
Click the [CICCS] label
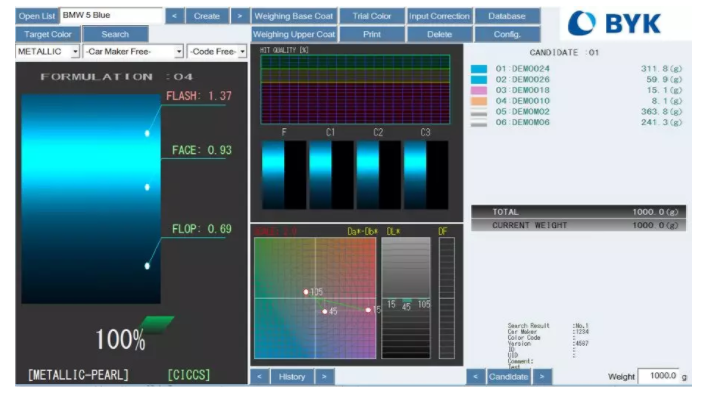click(189, 375)
